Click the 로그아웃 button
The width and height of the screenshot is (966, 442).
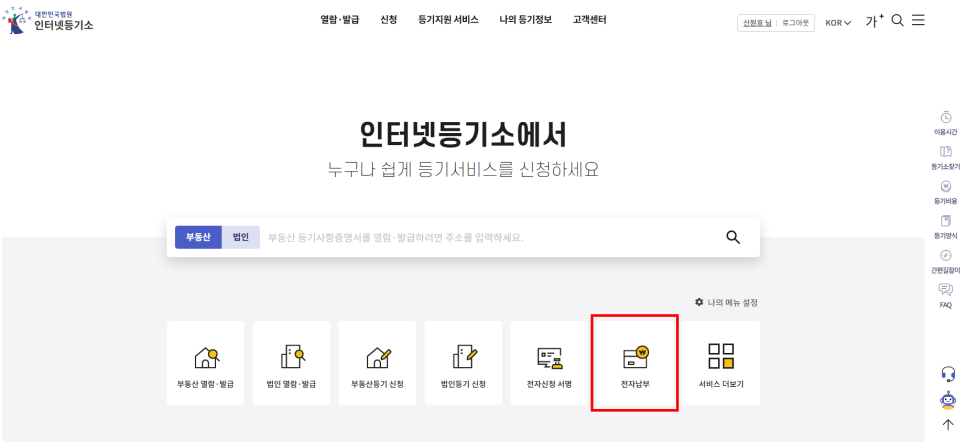(x=797, y=22)
